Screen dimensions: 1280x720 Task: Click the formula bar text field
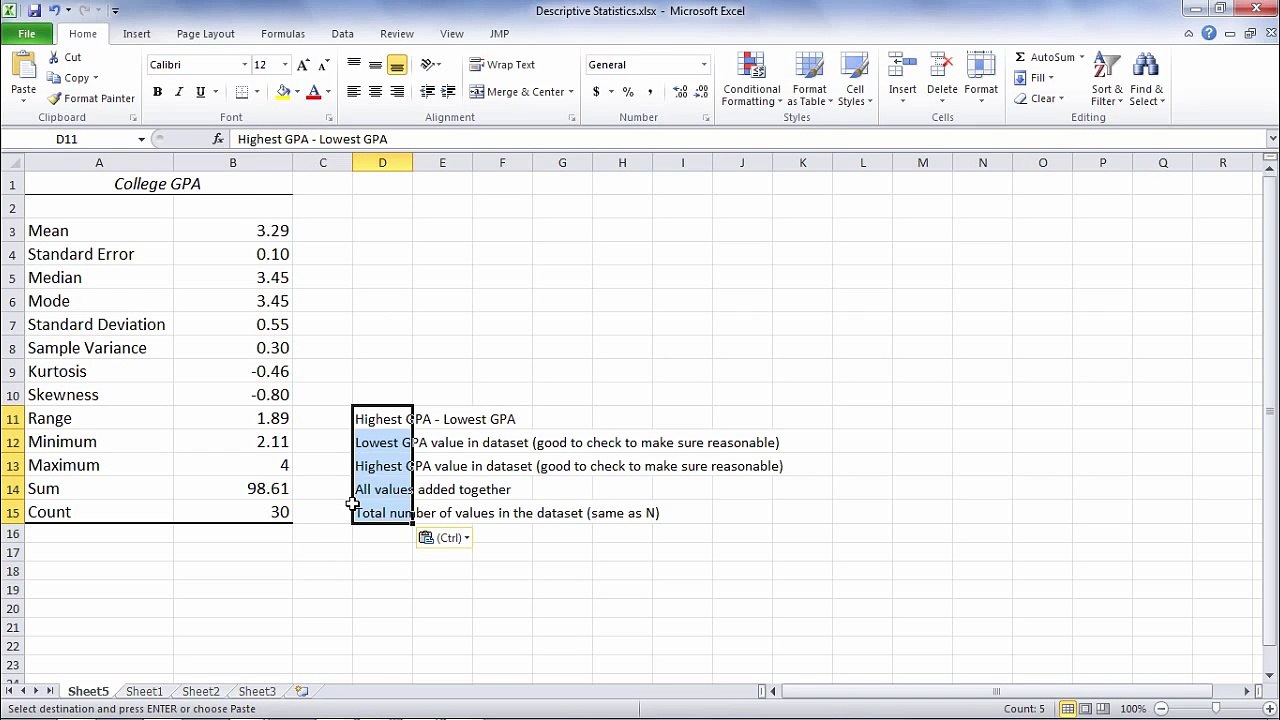tap(748, 139)
